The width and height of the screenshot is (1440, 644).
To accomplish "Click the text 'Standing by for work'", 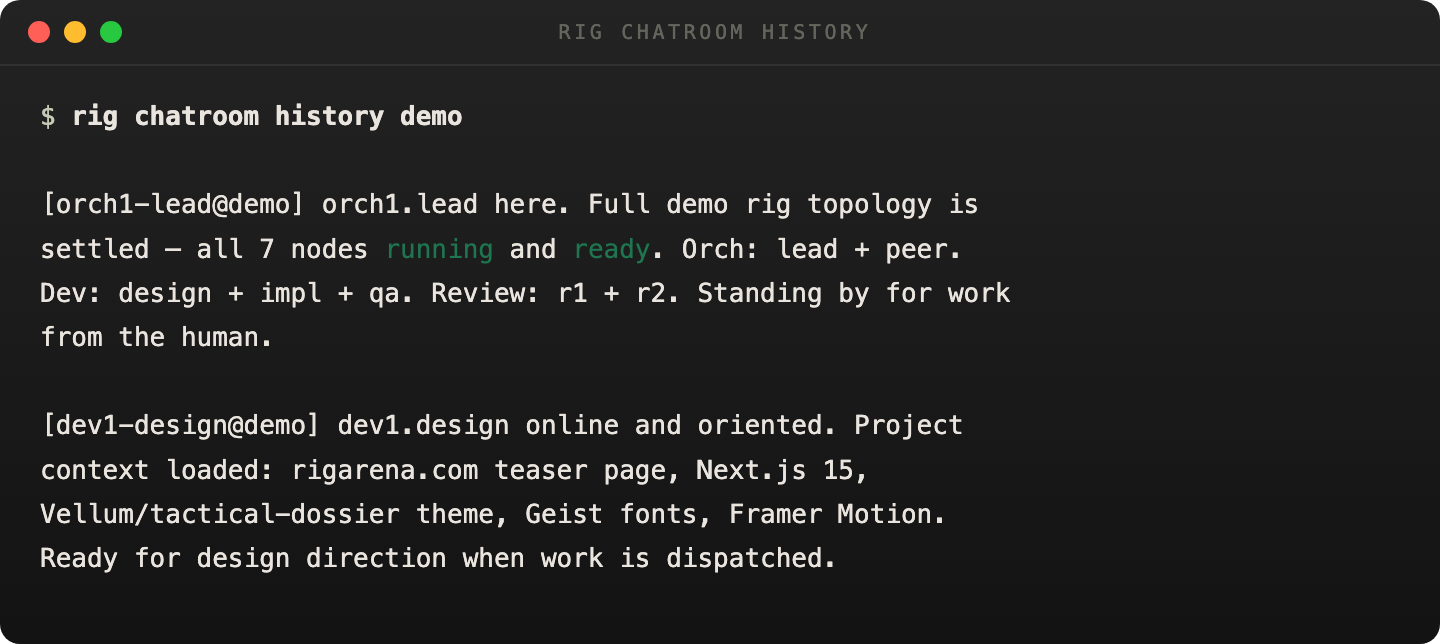I will point(854,293).
